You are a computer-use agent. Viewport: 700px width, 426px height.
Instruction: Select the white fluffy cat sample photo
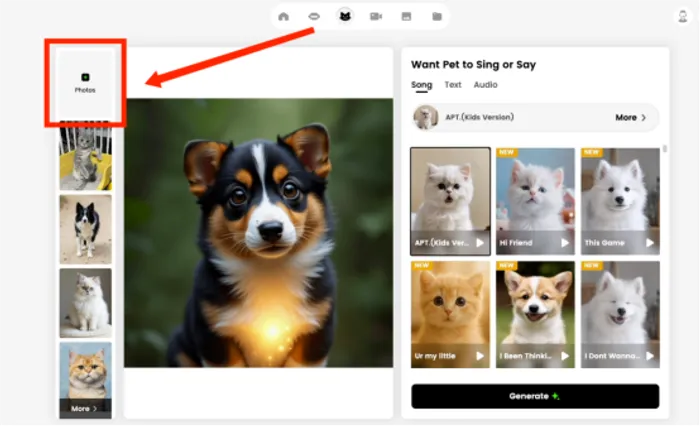(85, 301)
